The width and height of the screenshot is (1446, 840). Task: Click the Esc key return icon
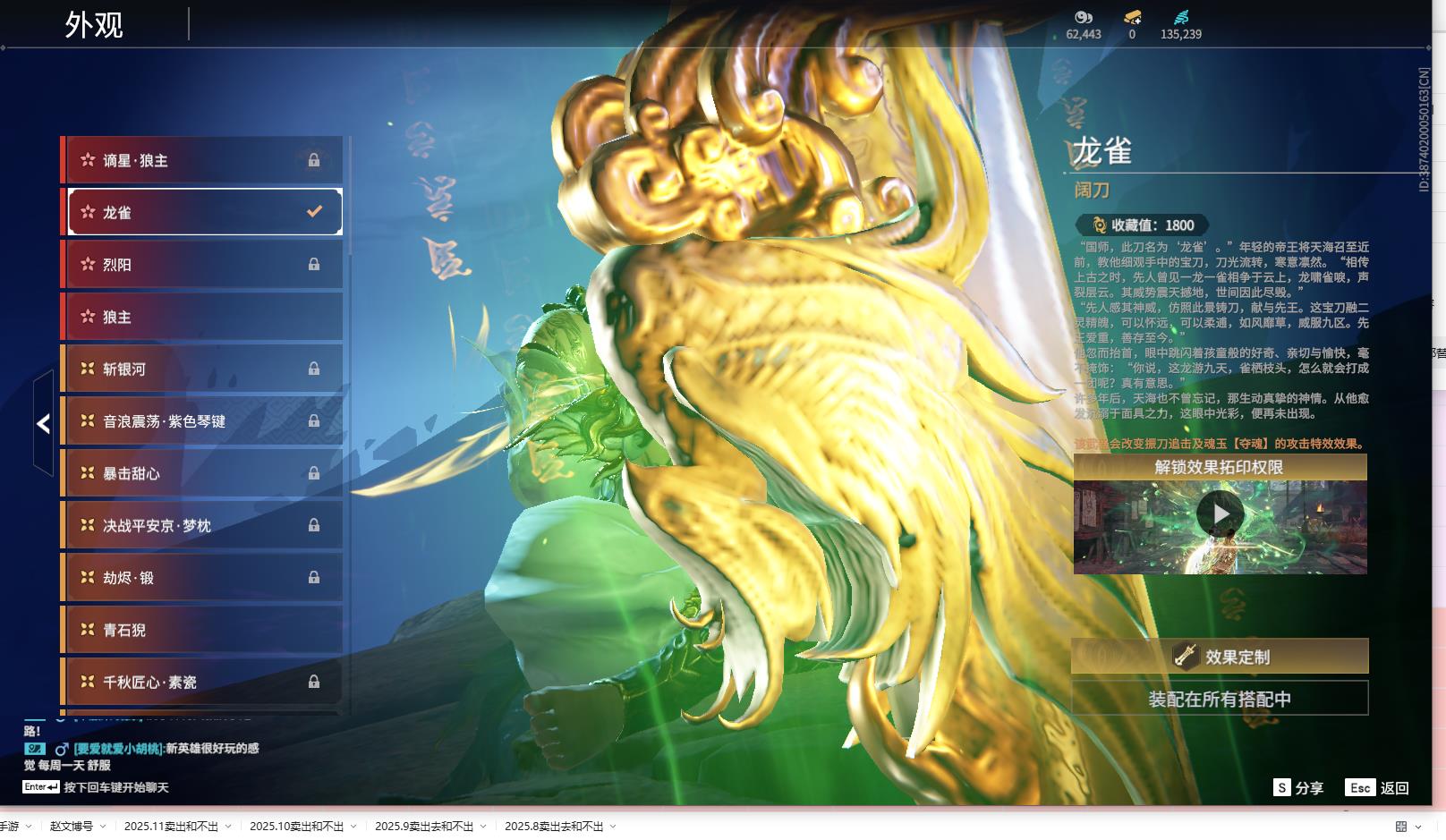[x=1360, y=787]
